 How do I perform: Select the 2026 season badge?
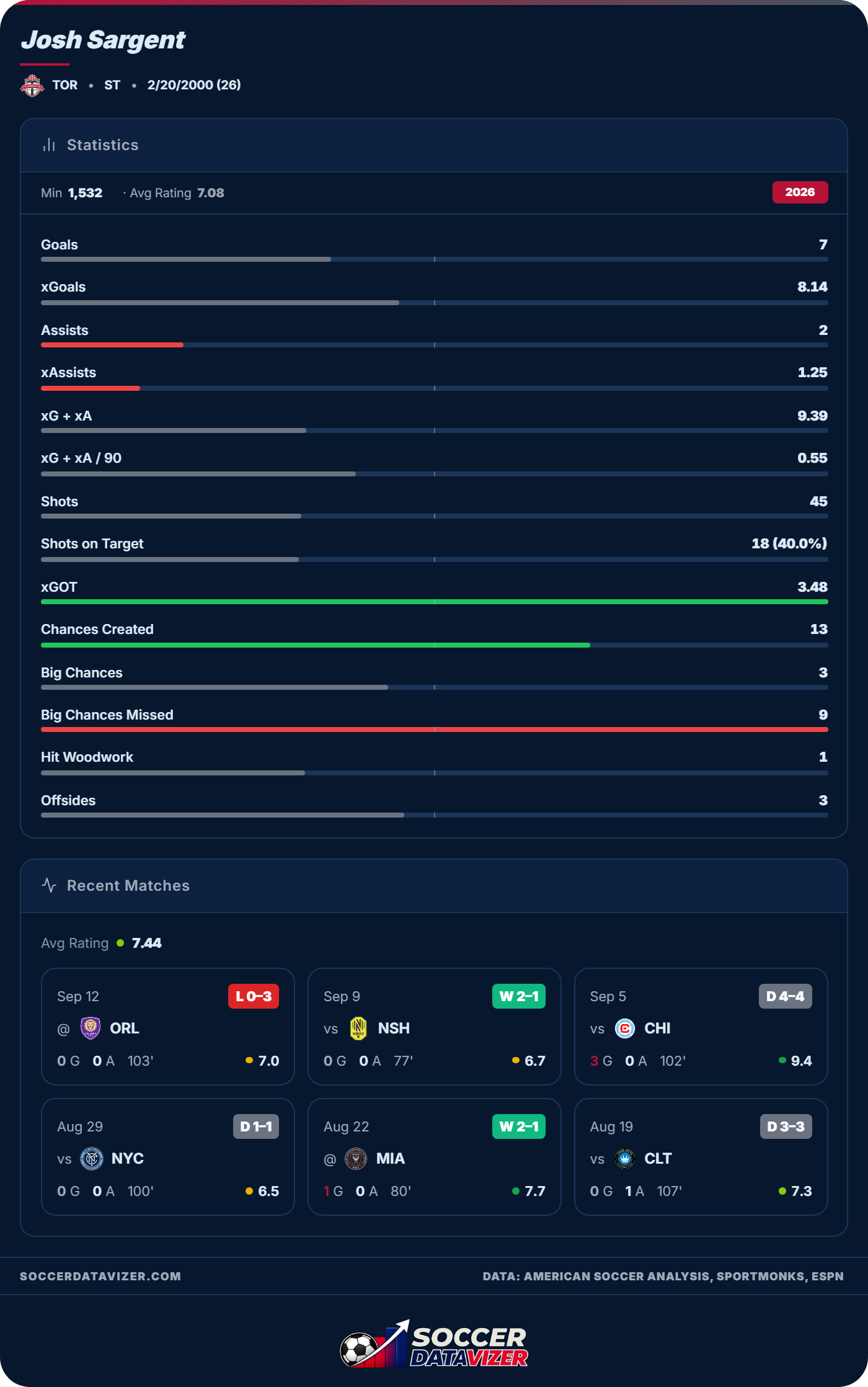(x=800, y=192)
